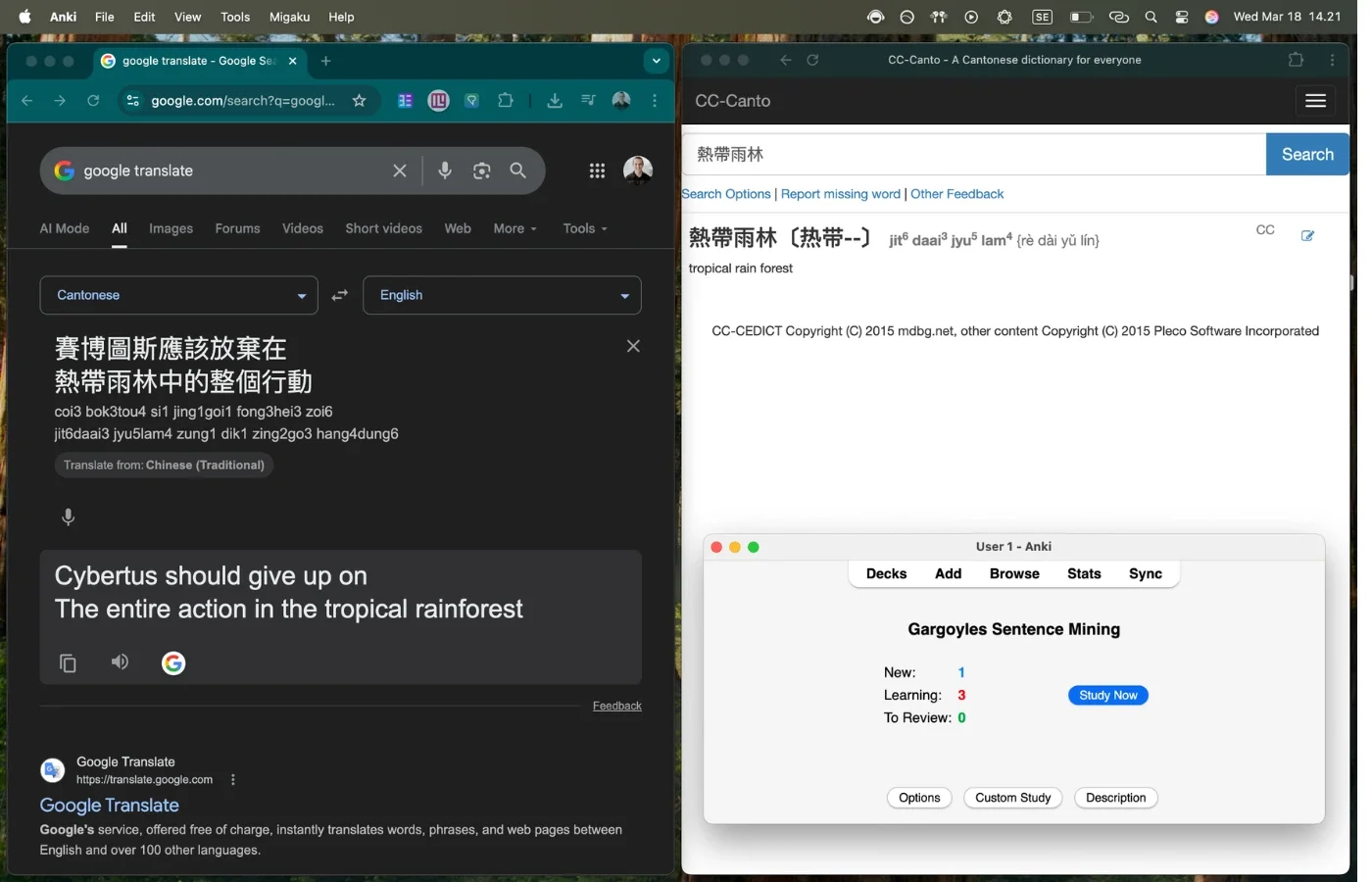Click the Chrome address bar URL
Viewport: 1372px width, 882px height.
tap(245, 102)
